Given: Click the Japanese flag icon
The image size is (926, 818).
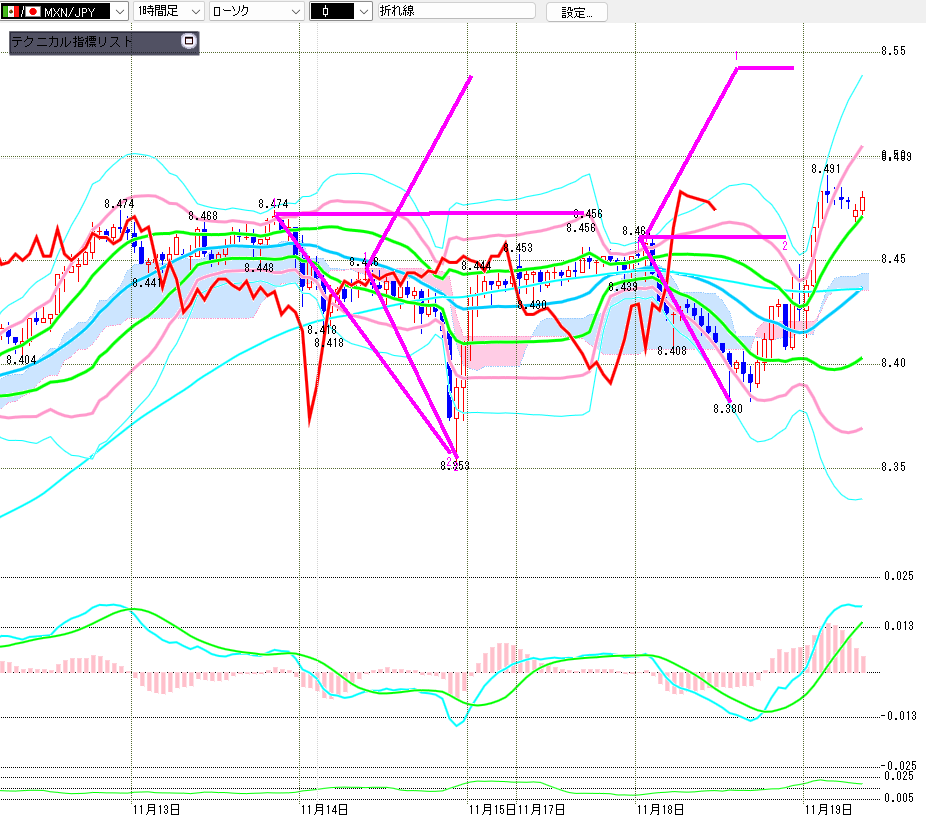Looking at the screenshot, I should coord(32,12).
